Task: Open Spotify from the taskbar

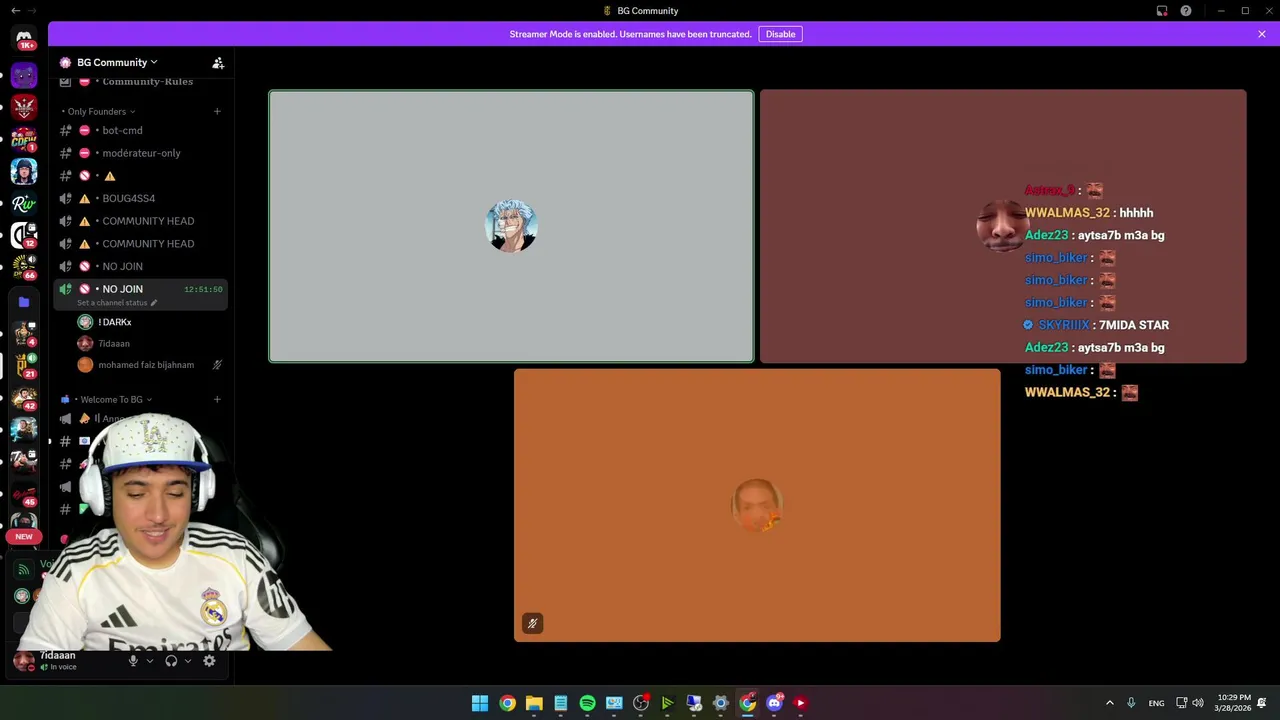Action: pos(587,703)
